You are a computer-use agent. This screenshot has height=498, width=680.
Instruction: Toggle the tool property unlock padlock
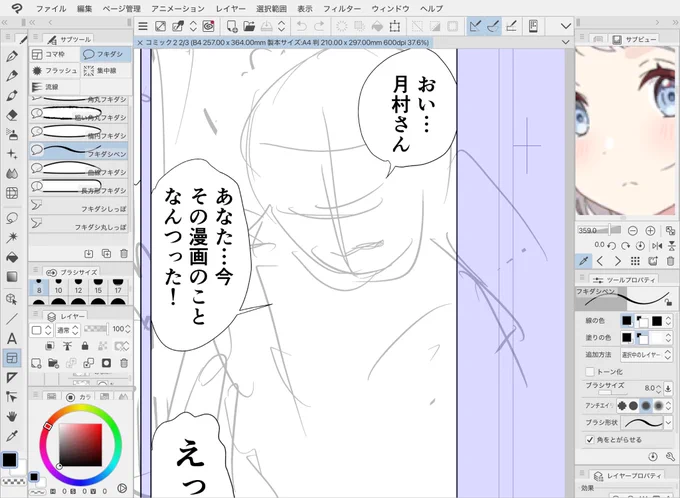pos(668,302)
